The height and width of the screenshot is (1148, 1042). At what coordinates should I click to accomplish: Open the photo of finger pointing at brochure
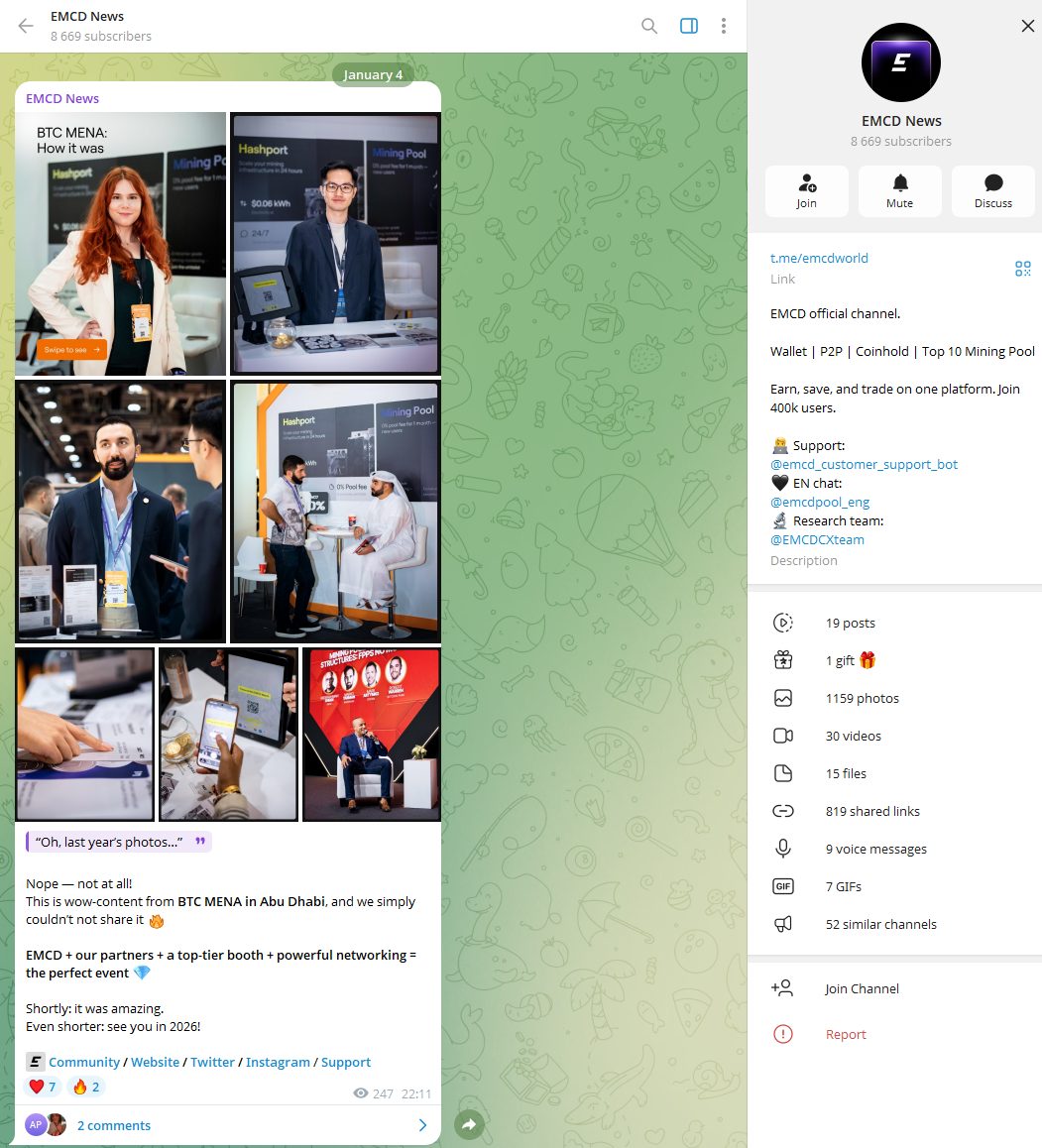pos(85,735)
